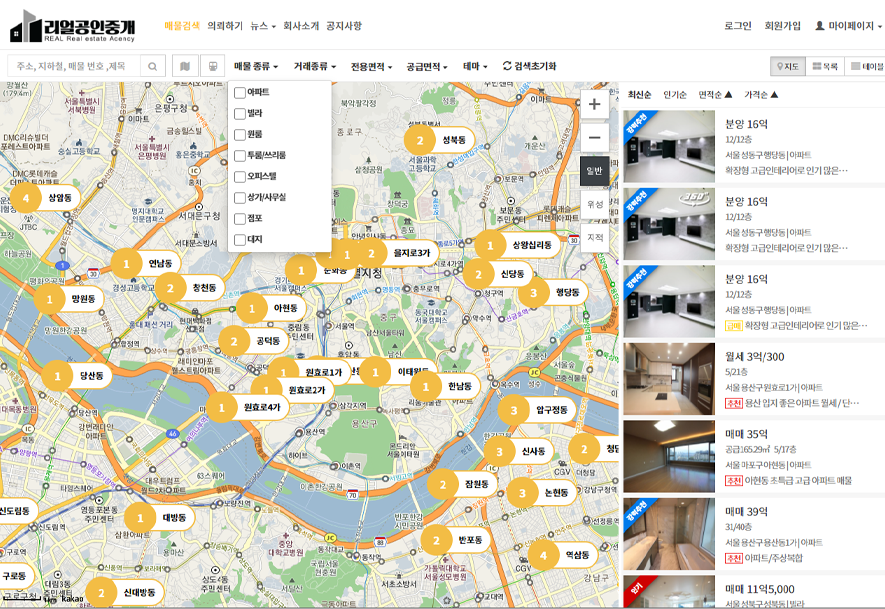This screenshot has width=885, height=609.
Task: Open the 마이페이지 dropdown
Action: (849, 26)
